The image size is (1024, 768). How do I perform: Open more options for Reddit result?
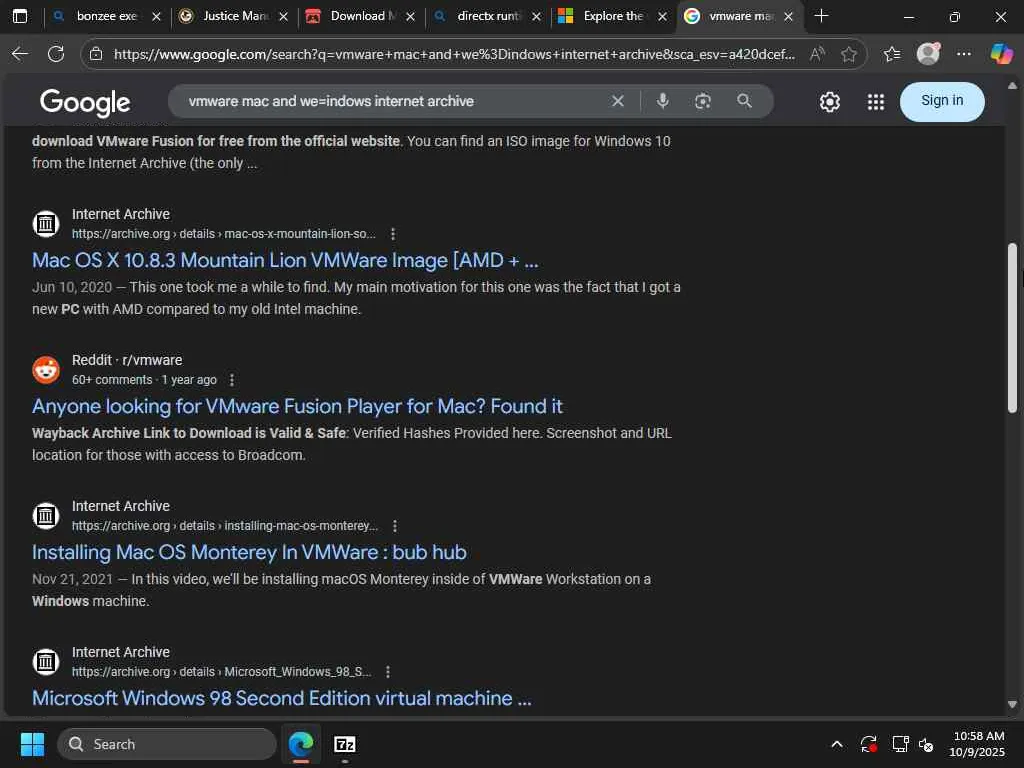click(x=232, y=380)
